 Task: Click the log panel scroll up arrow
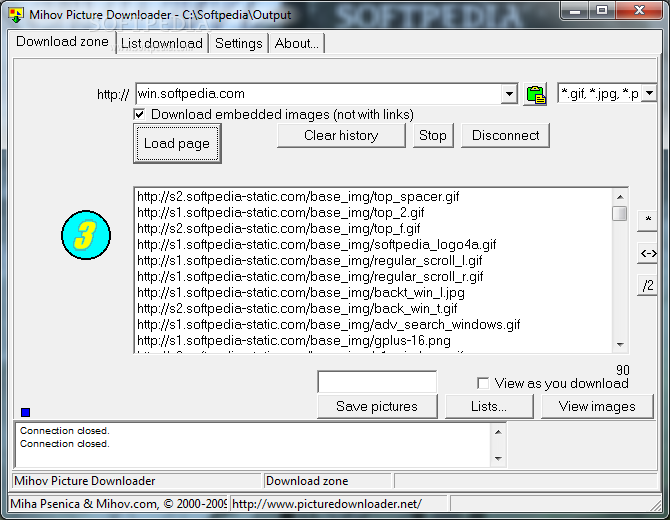click(x=498, y=432)
